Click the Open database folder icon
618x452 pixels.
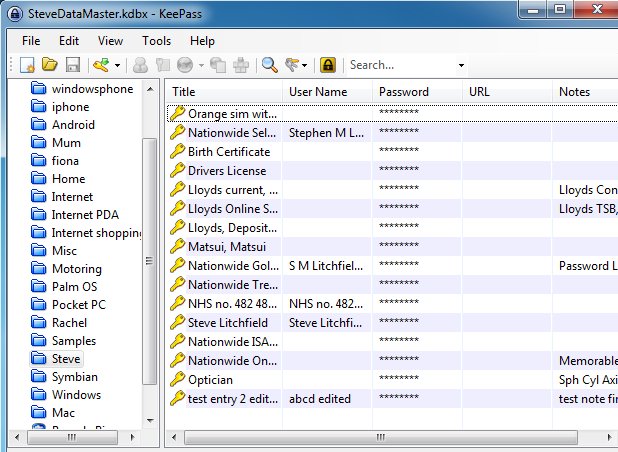click(50, 65)
